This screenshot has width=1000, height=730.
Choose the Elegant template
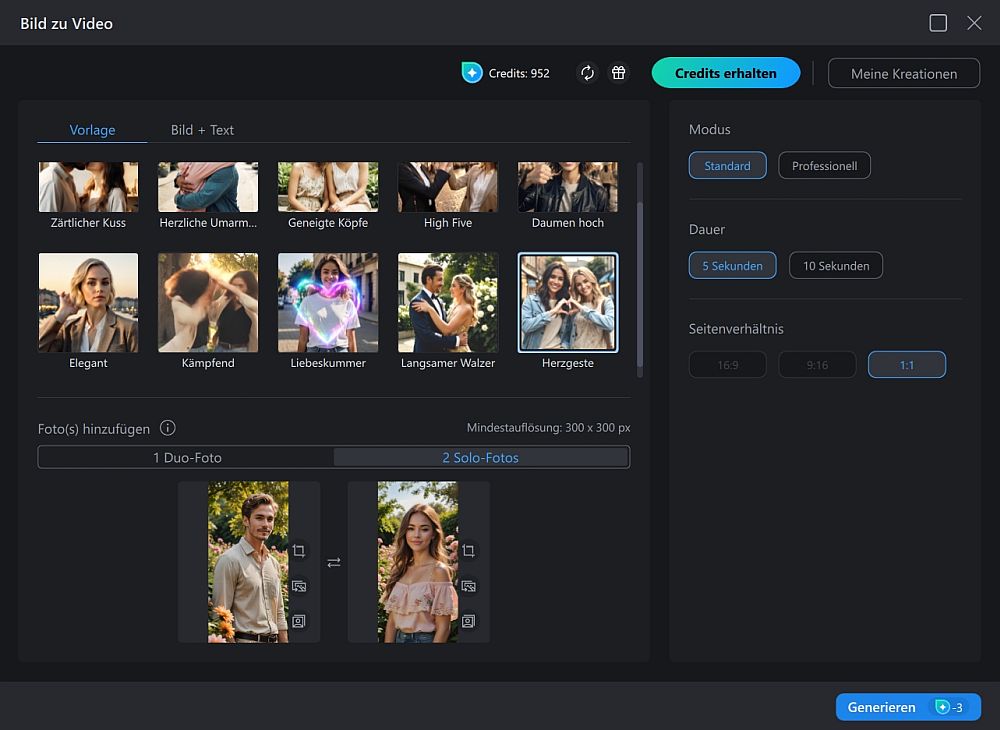click(x=89, y=311)
